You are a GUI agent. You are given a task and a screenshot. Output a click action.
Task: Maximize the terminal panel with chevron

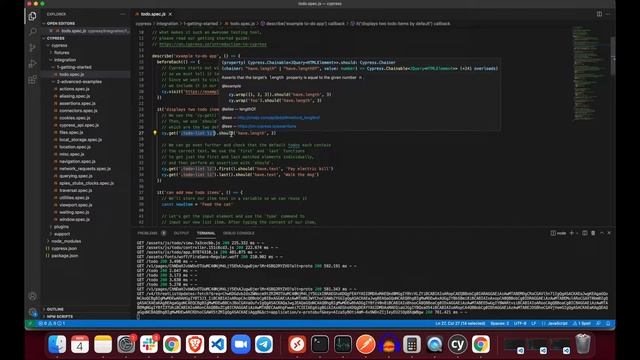(602, 233)
